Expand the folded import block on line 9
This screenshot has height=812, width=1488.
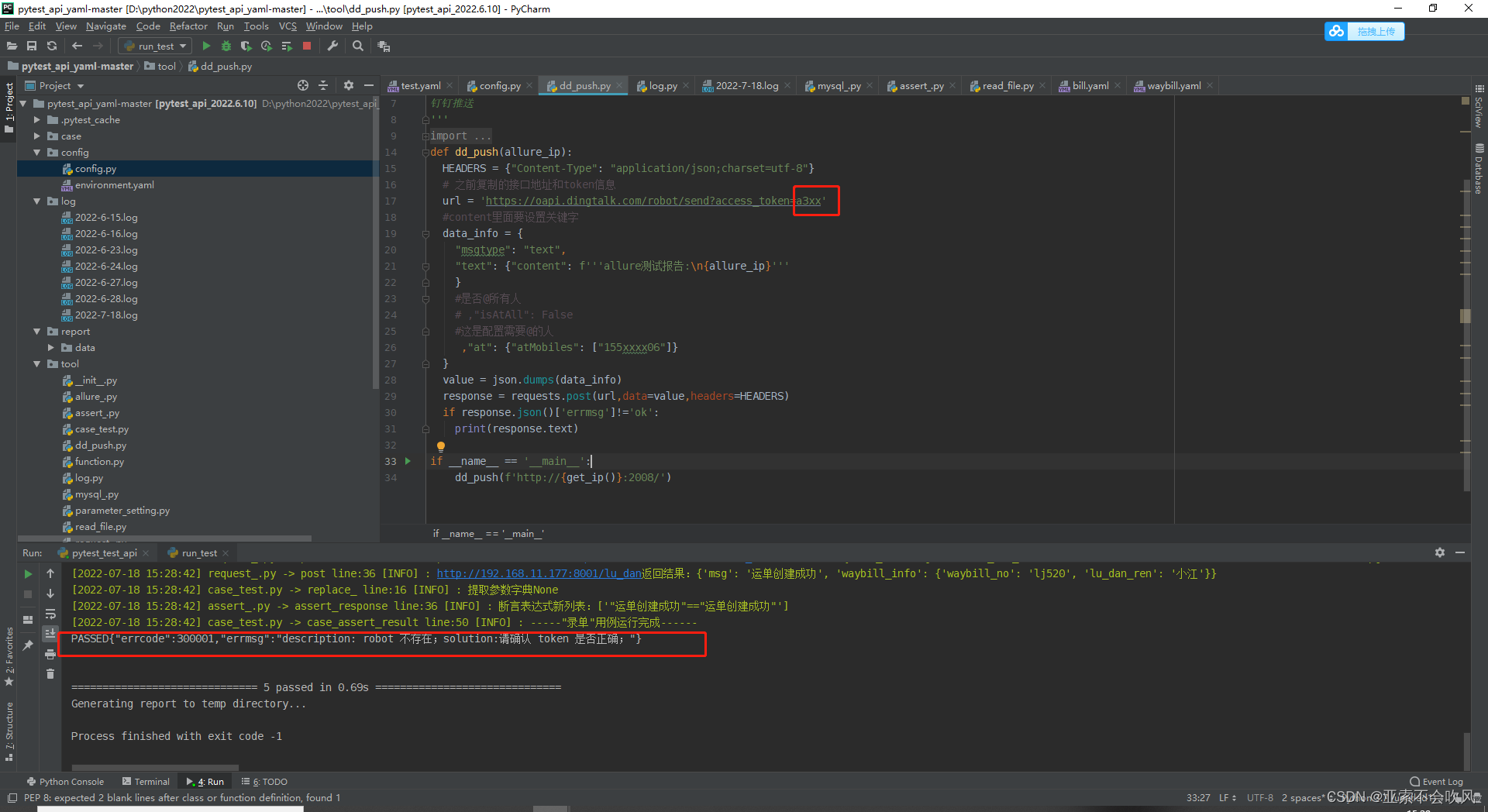425,136
